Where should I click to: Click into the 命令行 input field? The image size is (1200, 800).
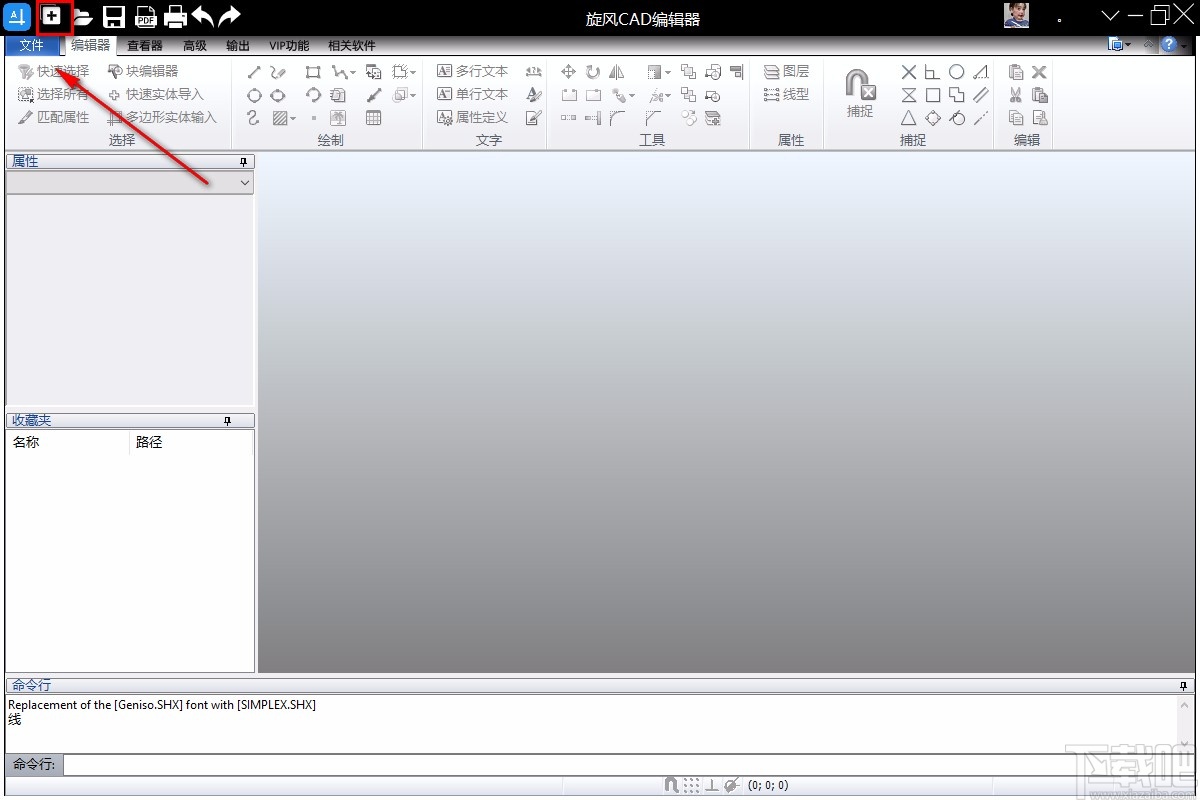click(x=628, y=765)
